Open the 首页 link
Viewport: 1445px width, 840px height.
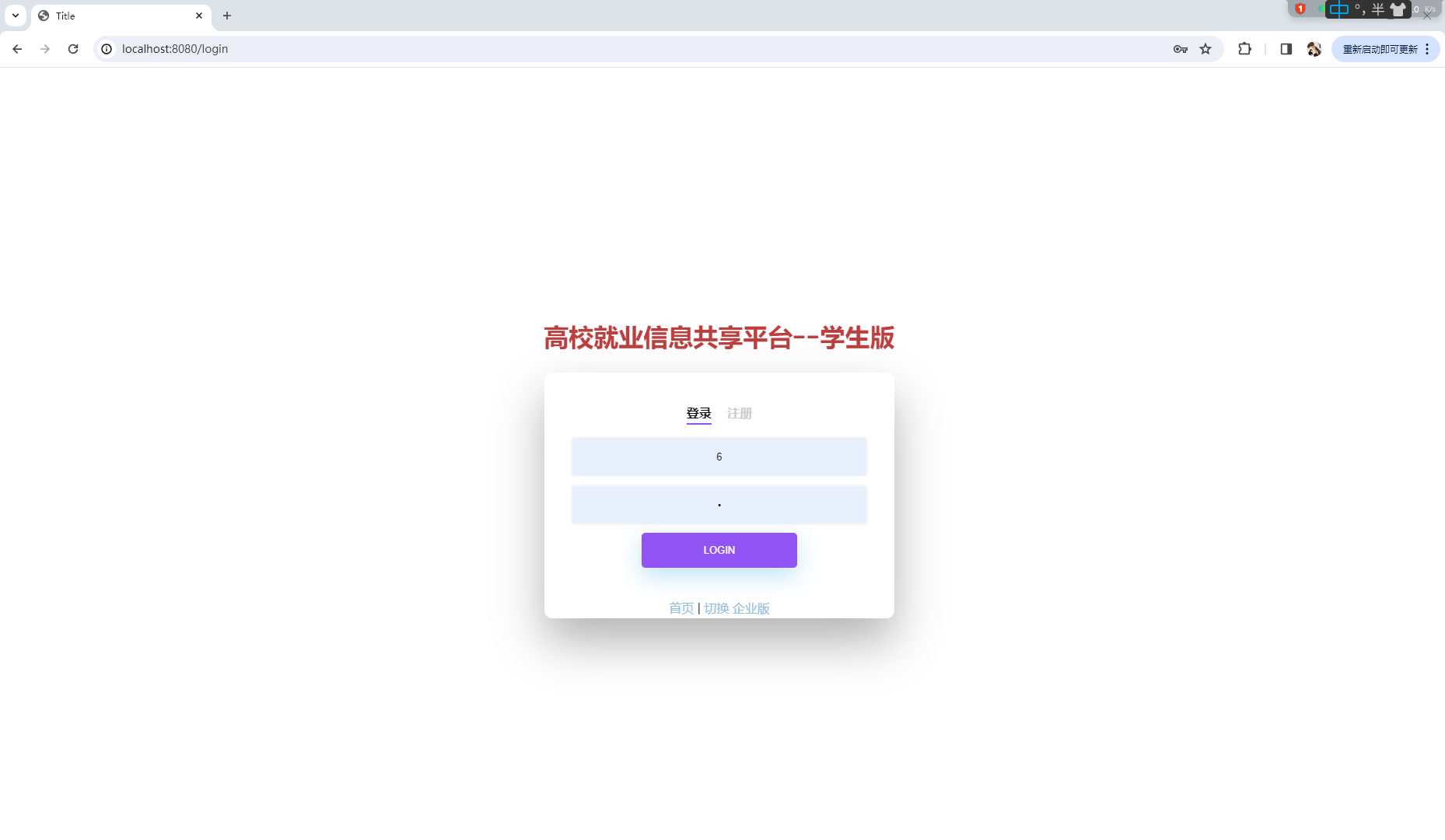[681, 608]
